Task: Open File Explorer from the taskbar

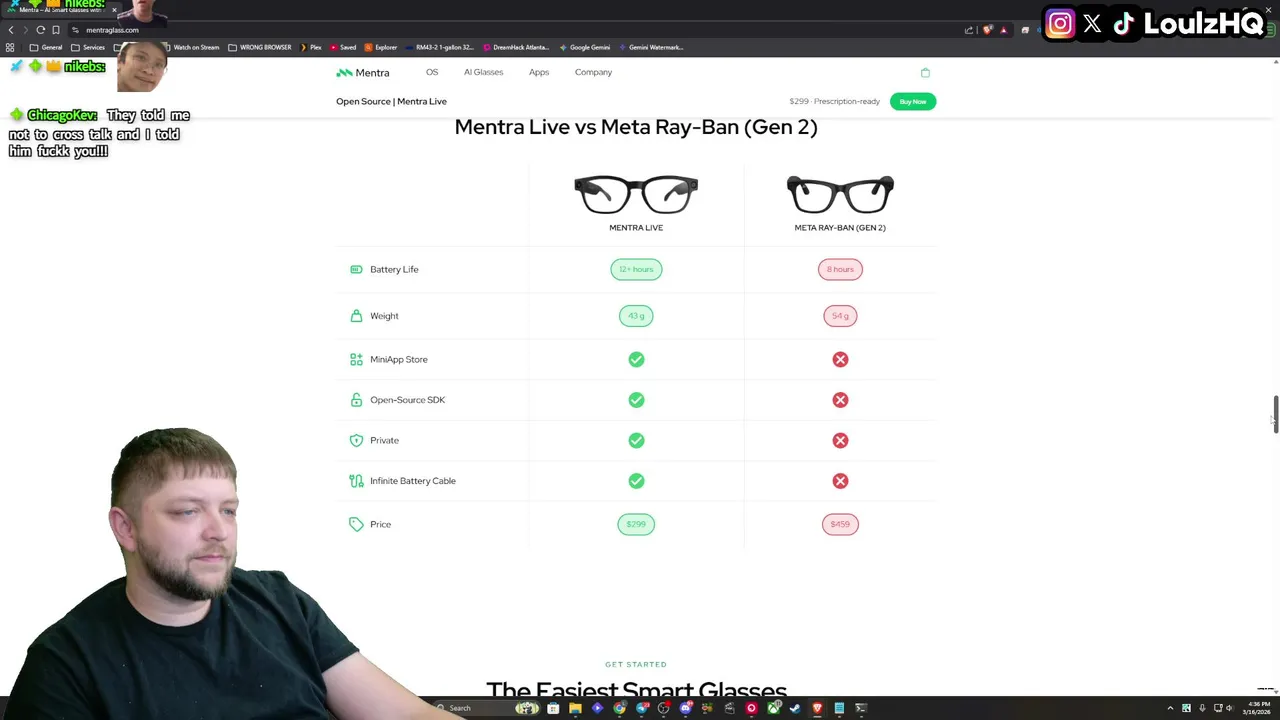Action: tap(575, 708)
